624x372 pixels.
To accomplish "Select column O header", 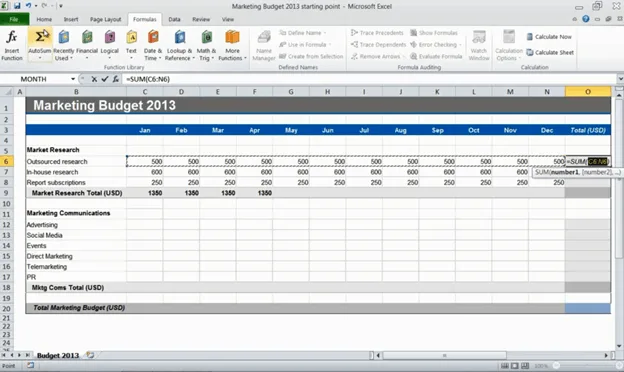I will click(588, 92).
